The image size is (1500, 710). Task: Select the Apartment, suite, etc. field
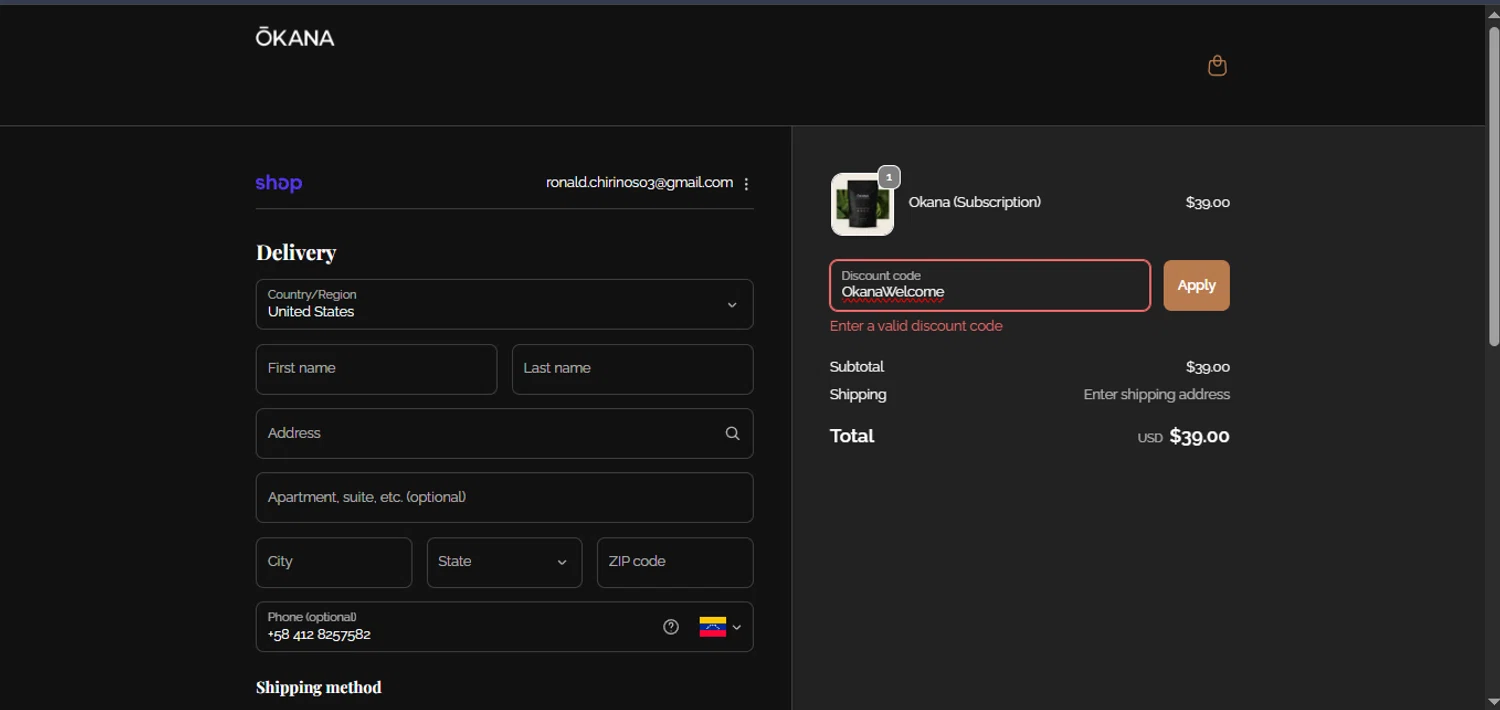[504, 497]
